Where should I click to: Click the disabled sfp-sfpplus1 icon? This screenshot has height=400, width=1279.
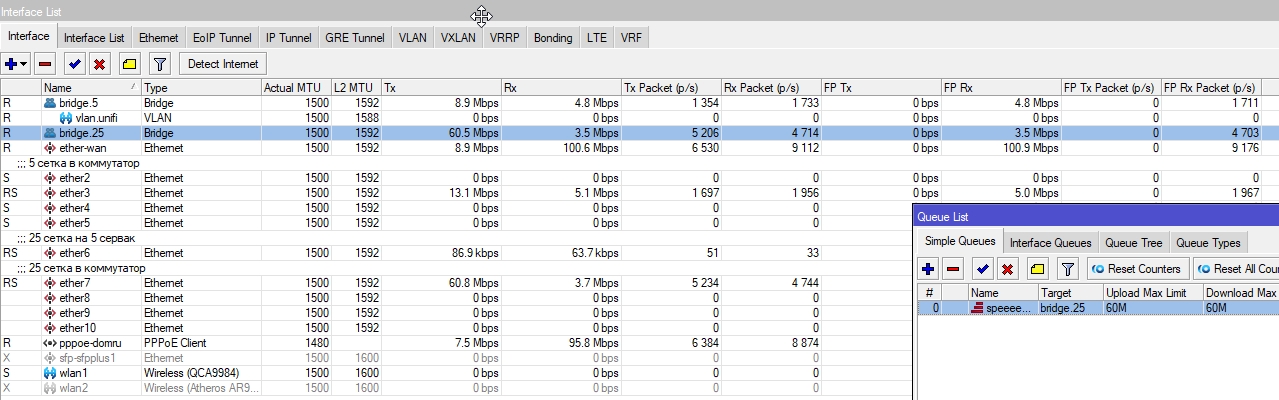(50, 358)
